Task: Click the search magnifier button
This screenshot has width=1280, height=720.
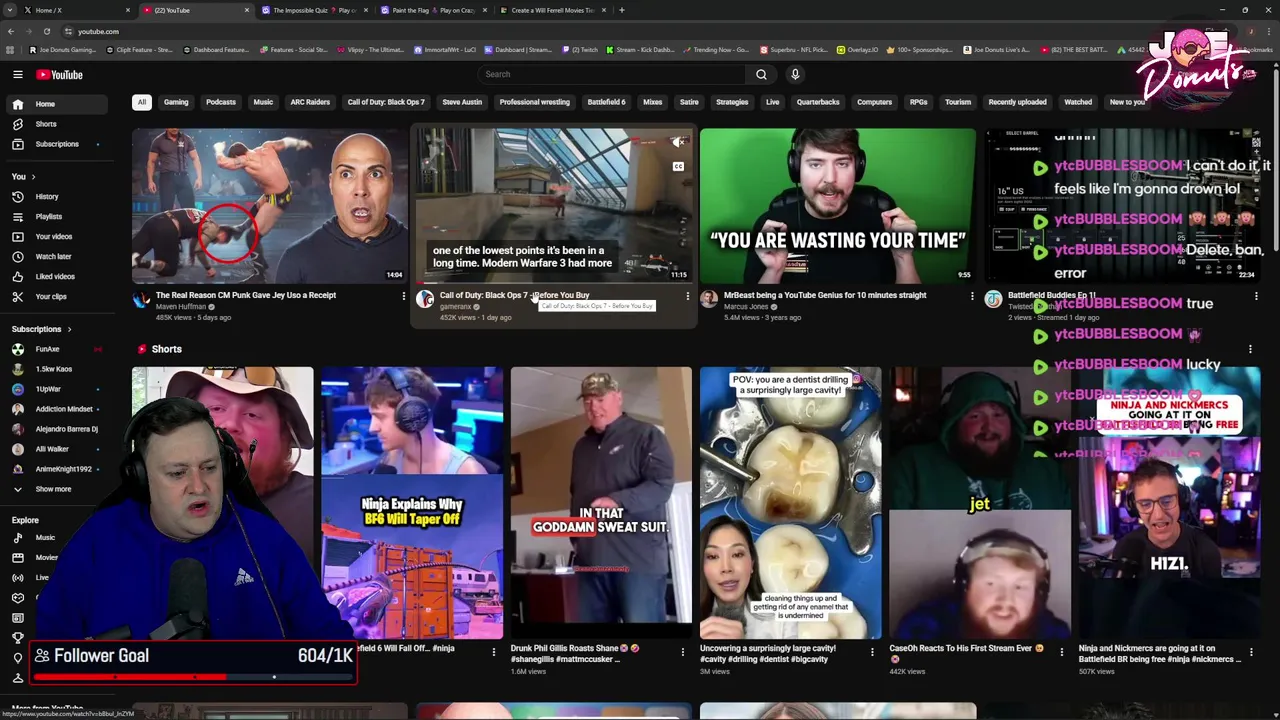Action: tap(761, 74)
